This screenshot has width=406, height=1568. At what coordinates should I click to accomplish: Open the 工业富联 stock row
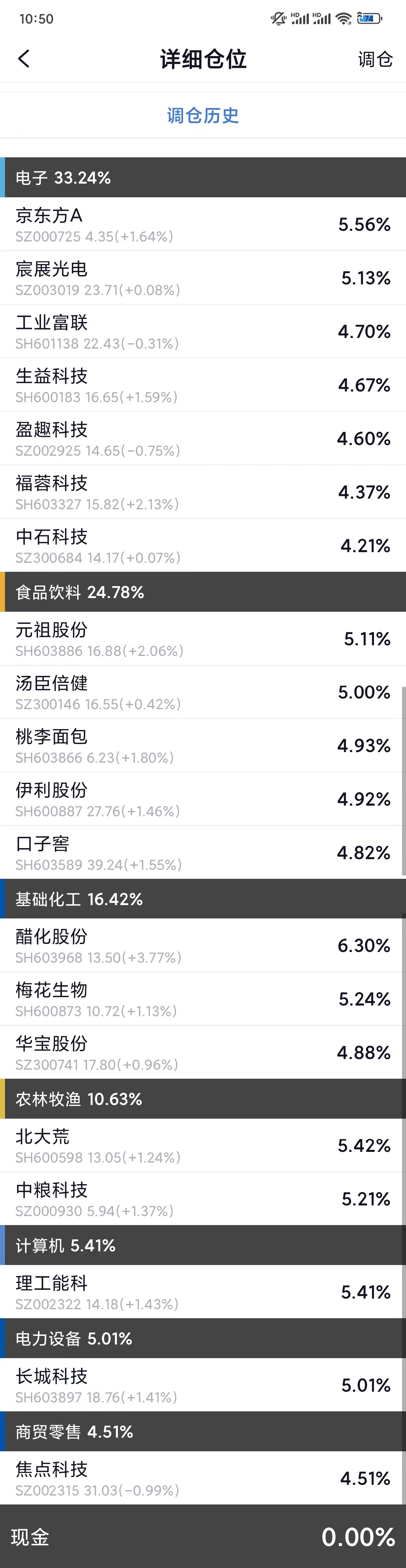[x=203, y=332]
